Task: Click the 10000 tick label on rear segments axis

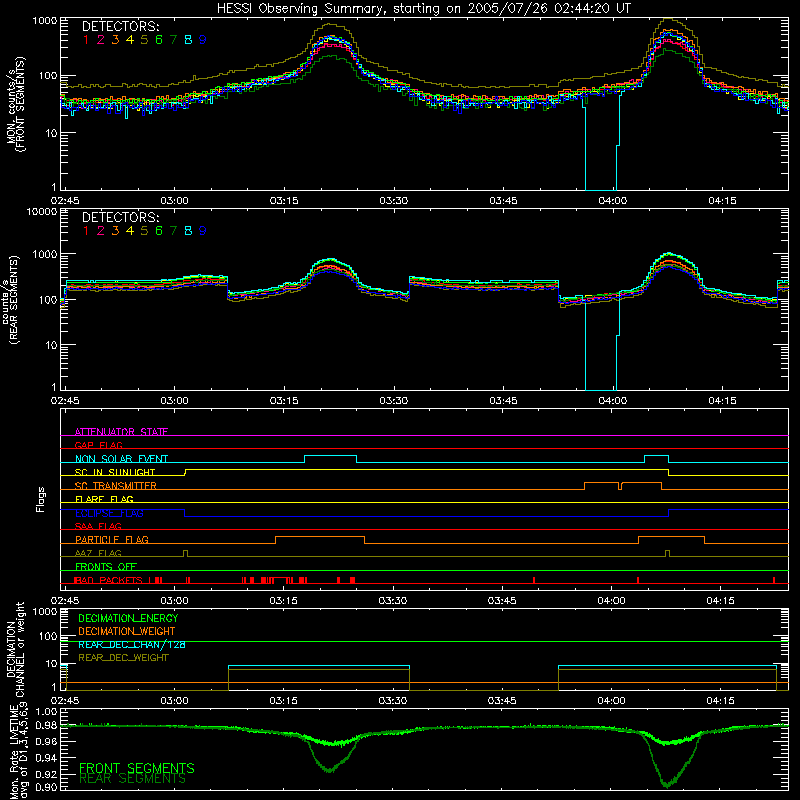Action: coord(41,212)
